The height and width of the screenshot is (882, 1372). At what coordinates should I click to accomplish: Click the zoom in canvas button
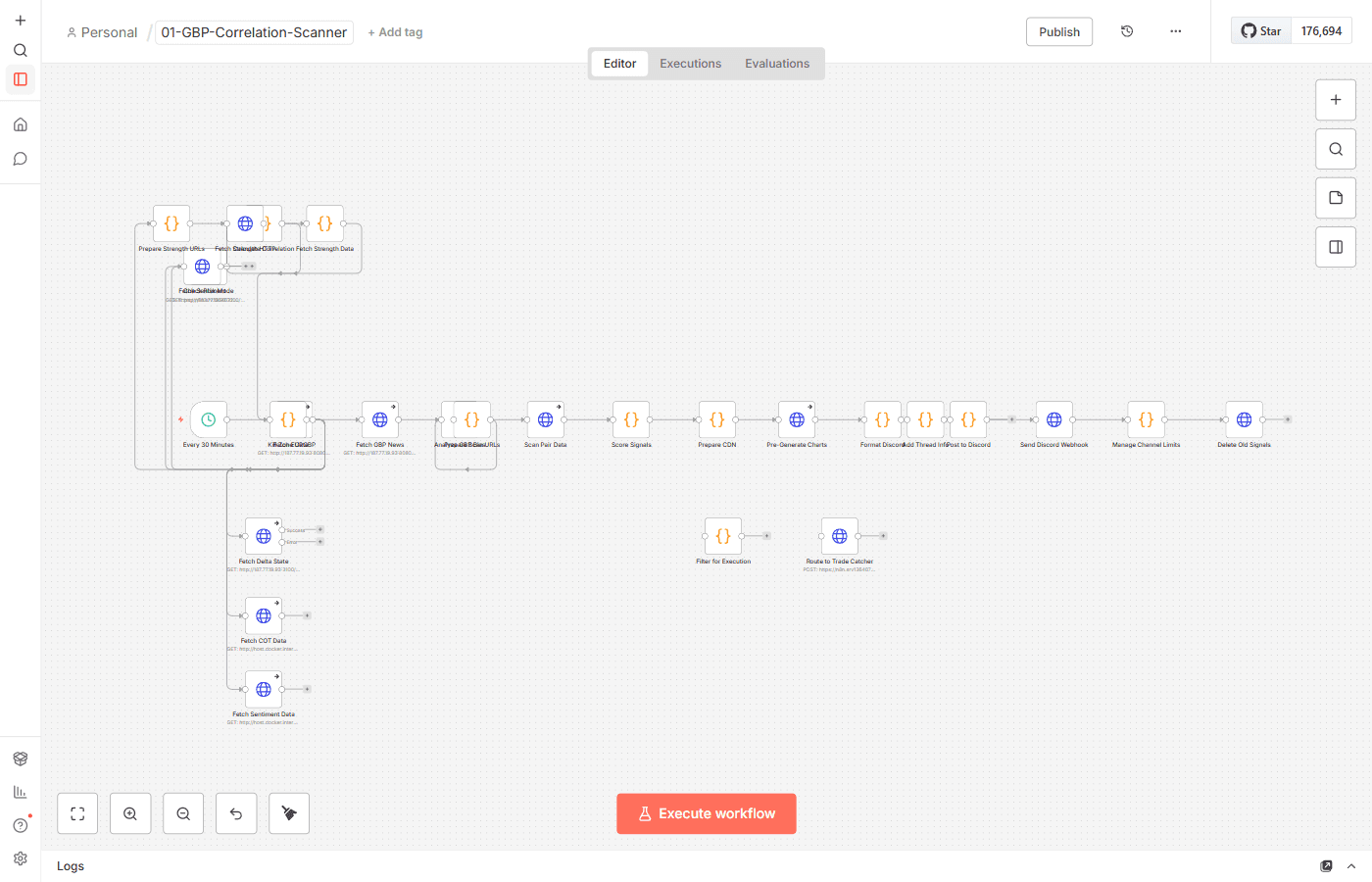(130, 813)
